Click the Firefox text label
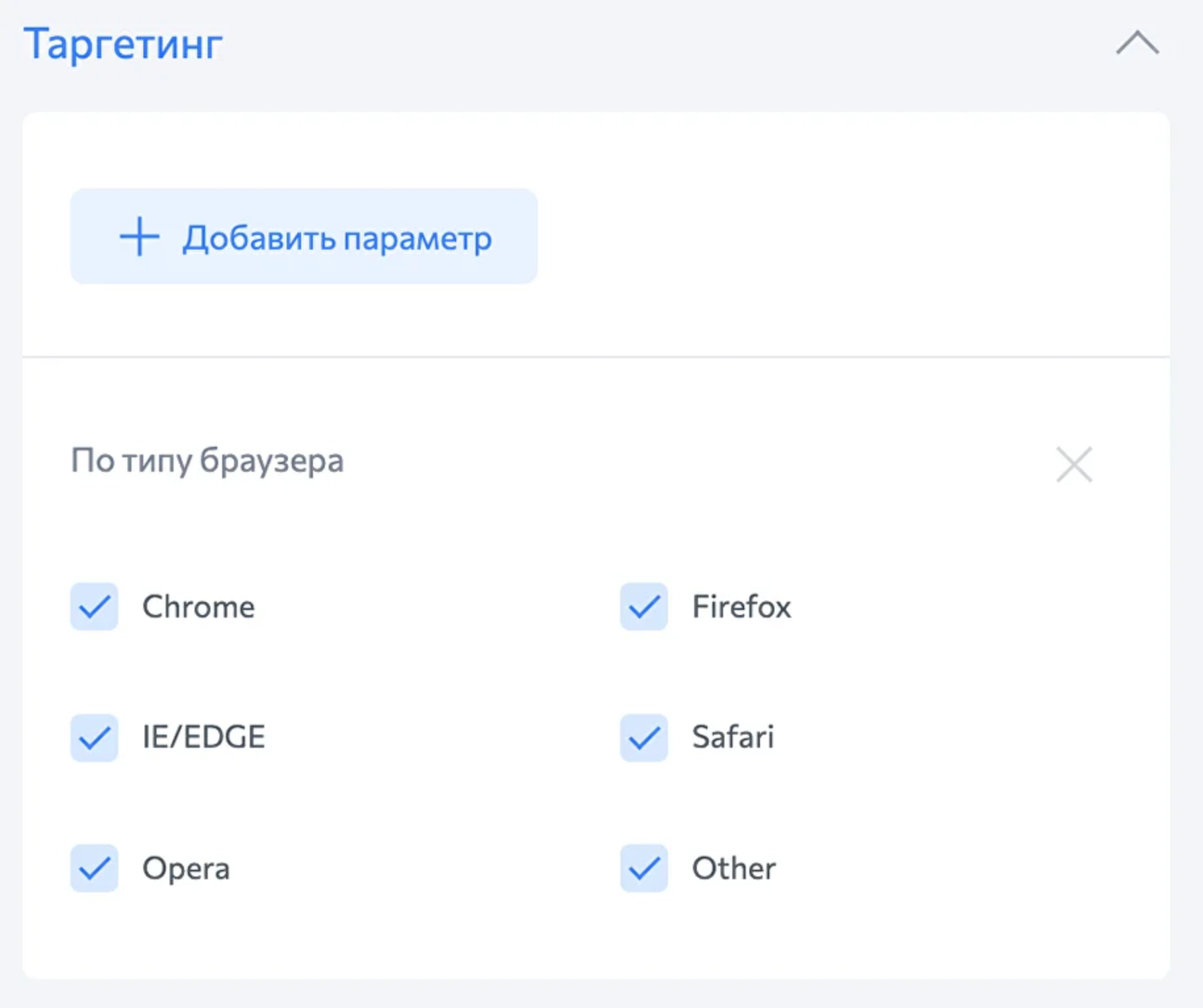Screen dimensions: 1203x1008 (x=741, y=607)
